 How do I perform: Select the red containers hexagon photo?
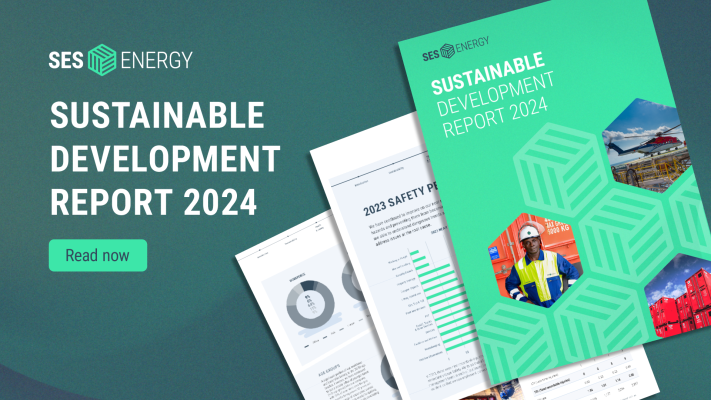[x=680, y=300]
